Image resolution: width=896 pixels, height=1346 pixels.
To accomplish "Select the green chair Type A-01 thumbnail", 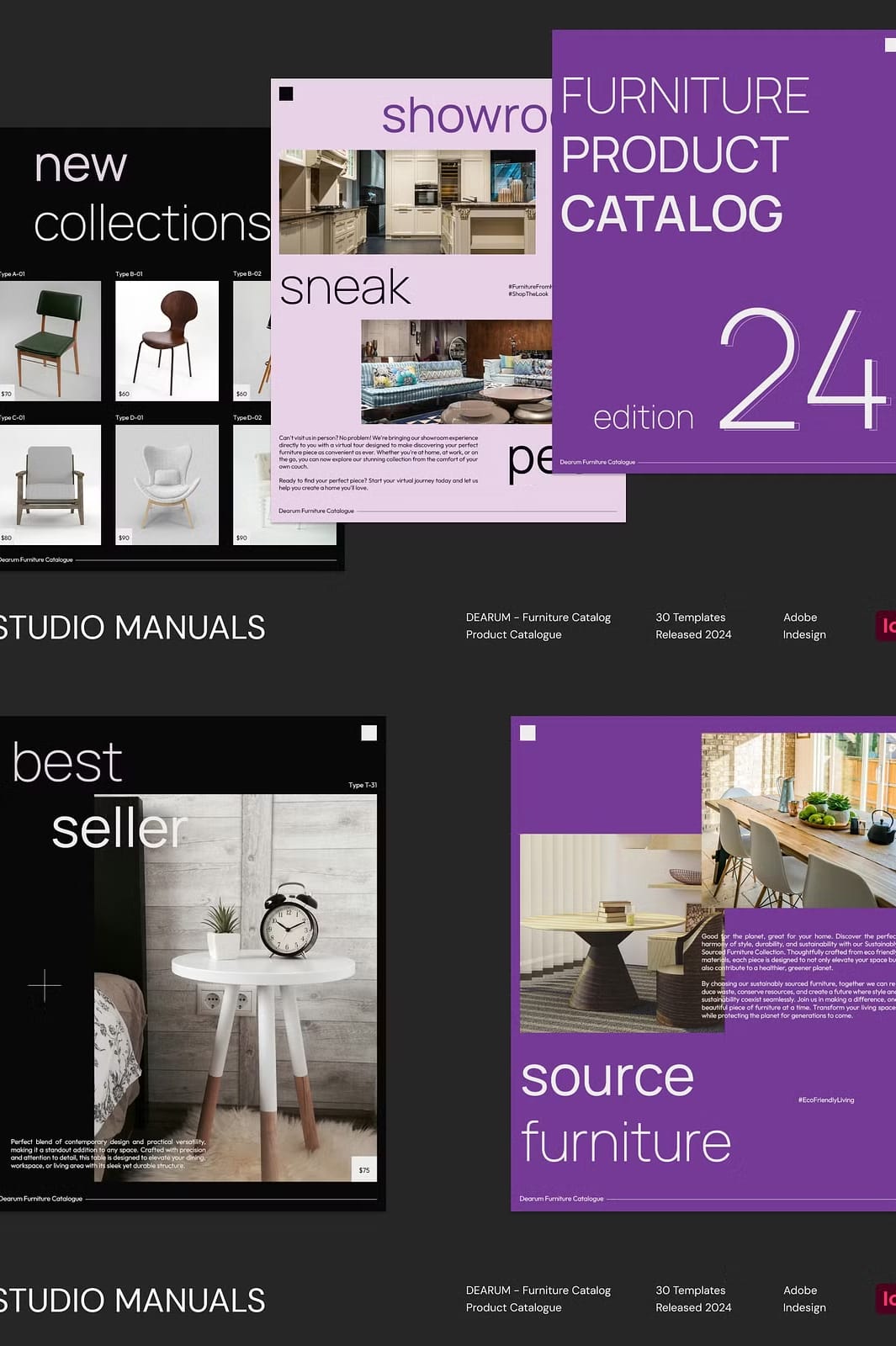I will point(50,341).
